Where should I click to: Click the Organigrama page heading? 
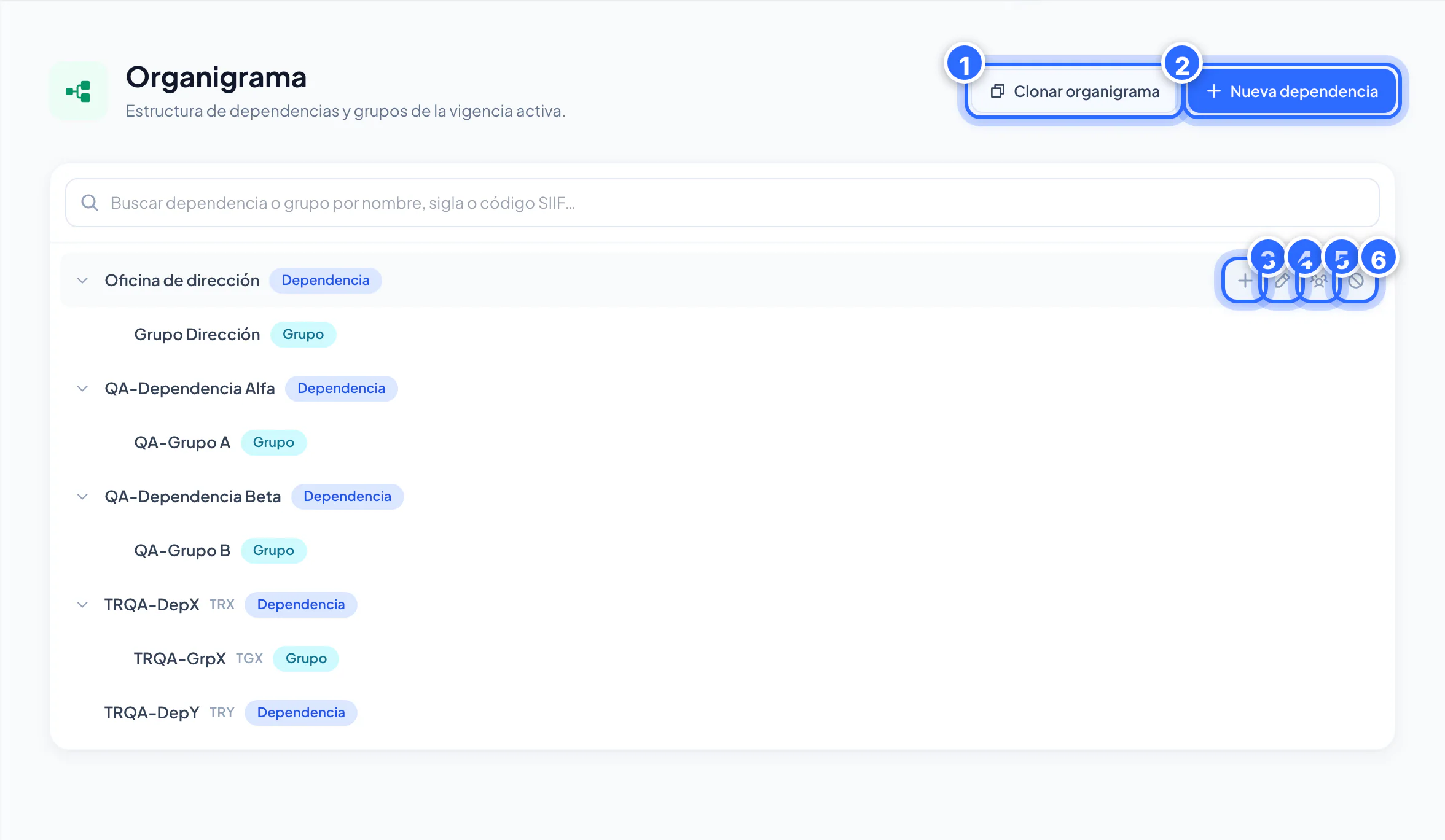(x=216, y=78)
